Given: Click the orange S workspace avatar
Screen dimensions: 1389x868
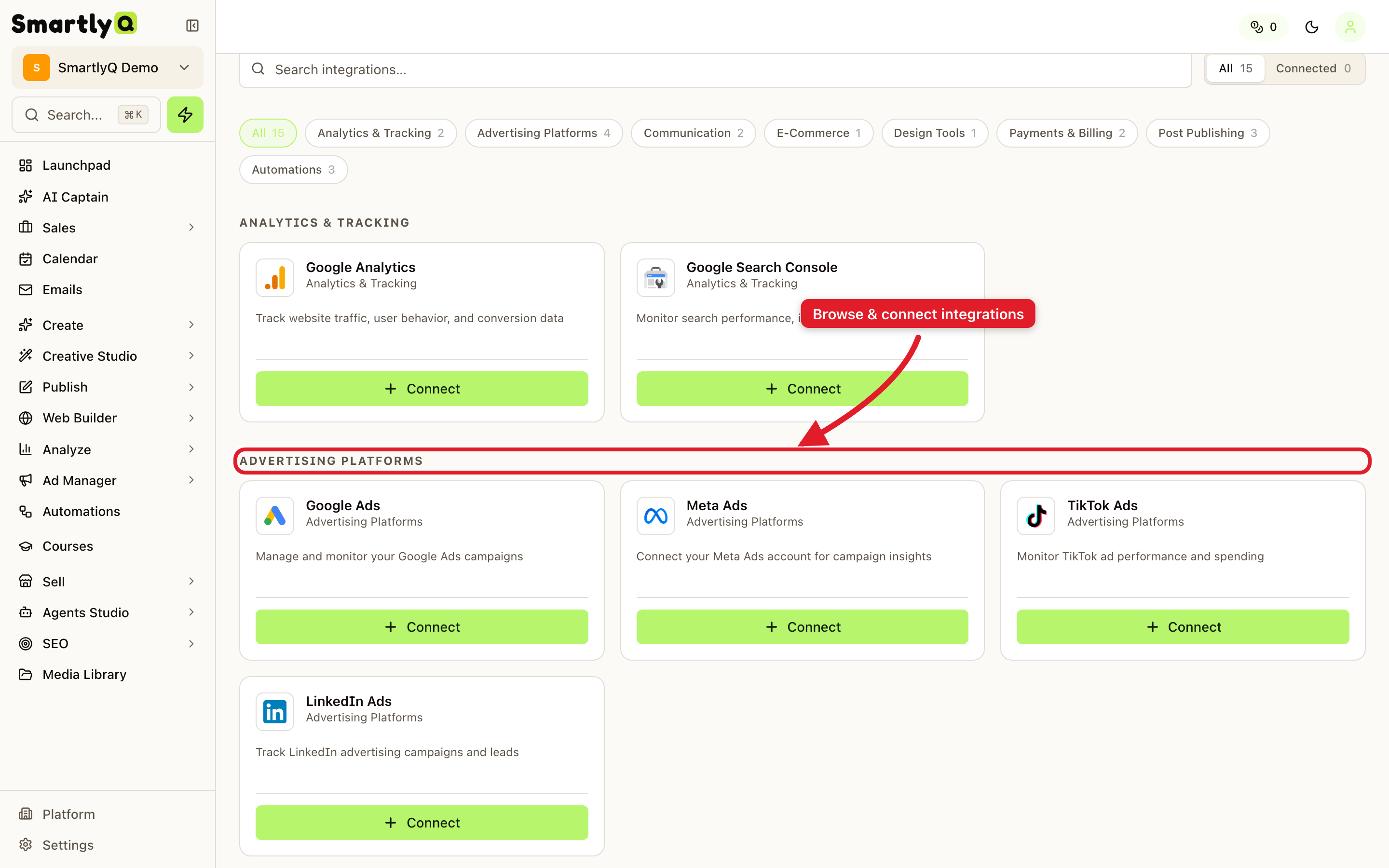Looking at the screenshot, I should pos(37,68).
